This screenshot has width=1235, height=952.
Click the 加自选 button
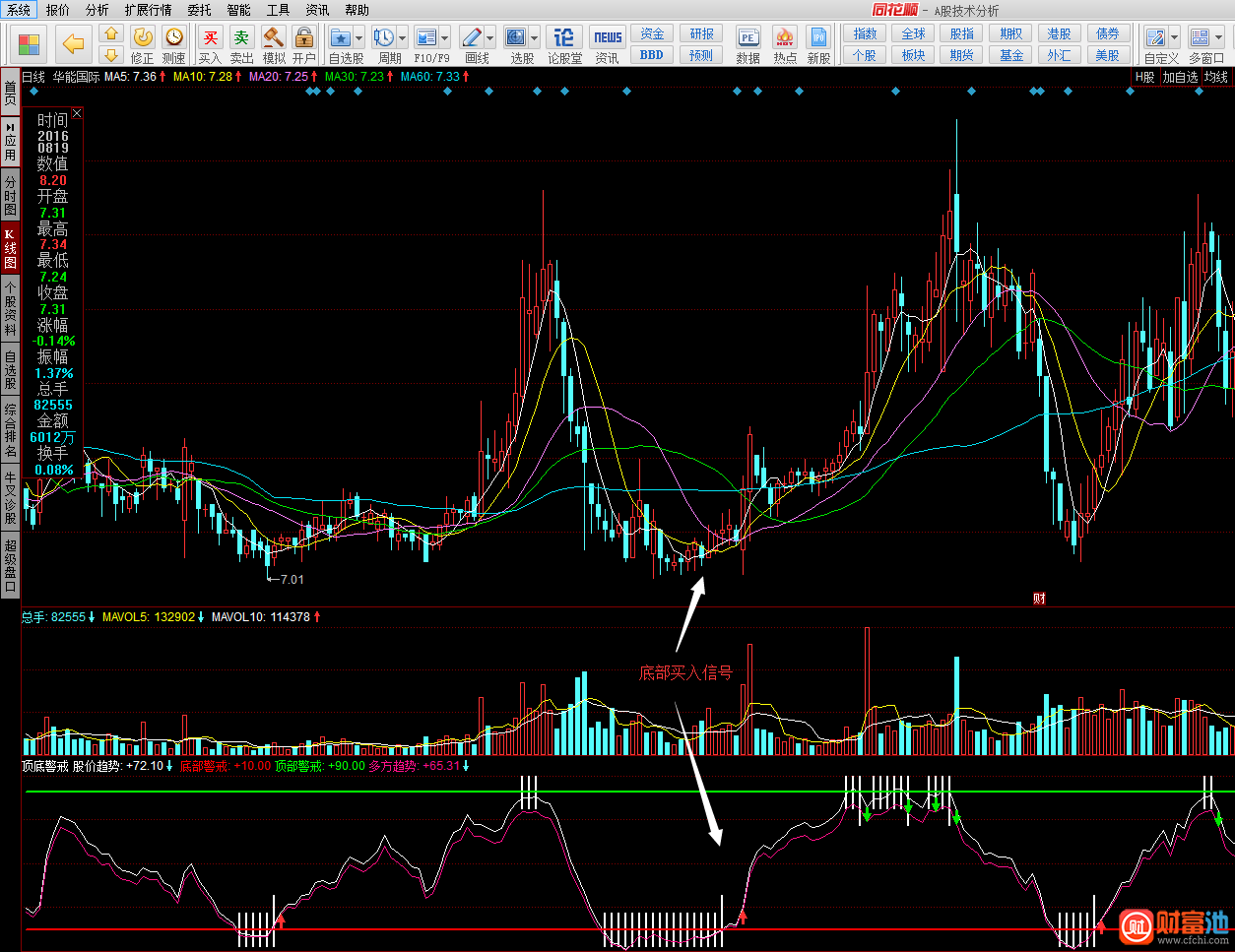tap(1180, 77)
